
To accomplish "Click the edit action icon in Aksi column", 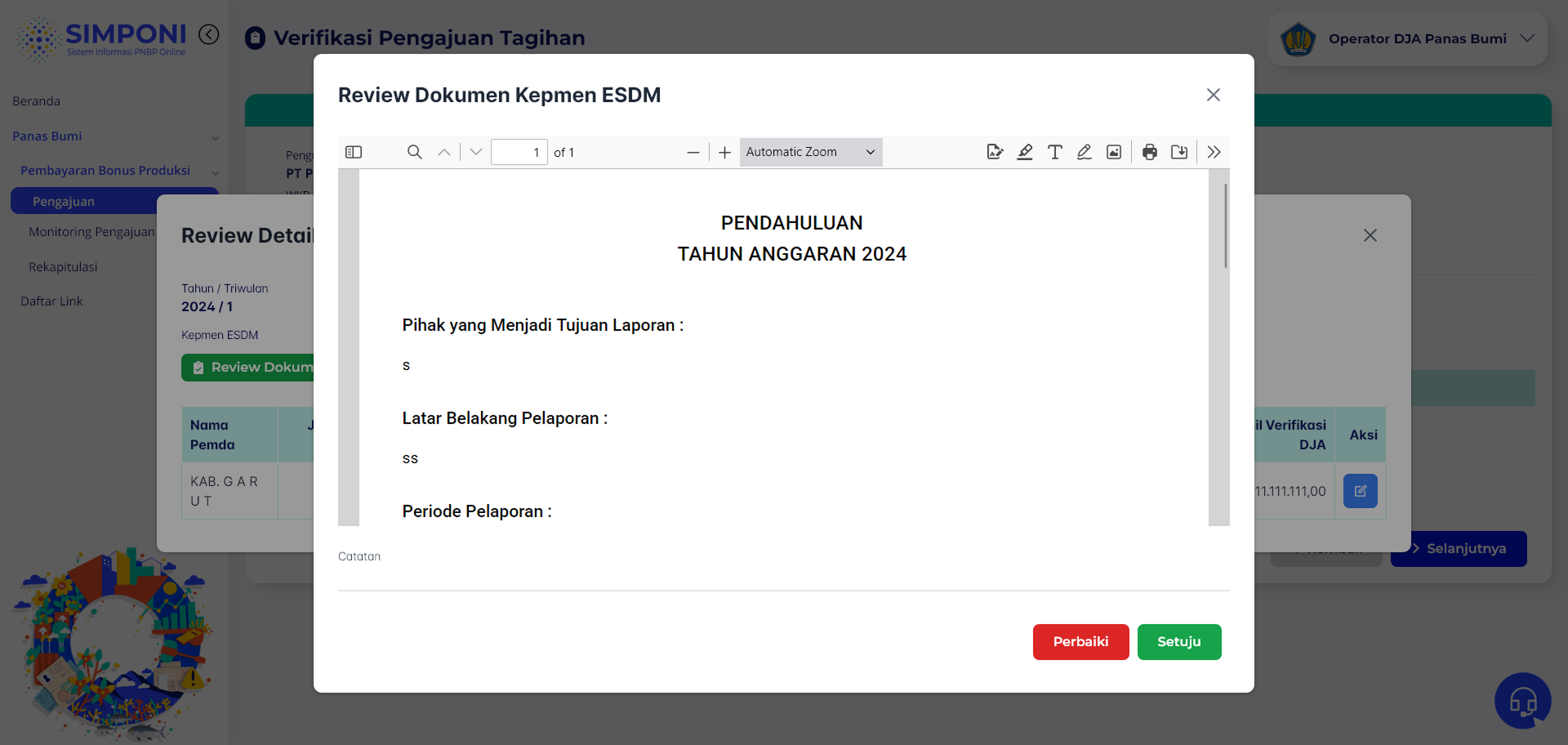I will [x=1361, y=491].
